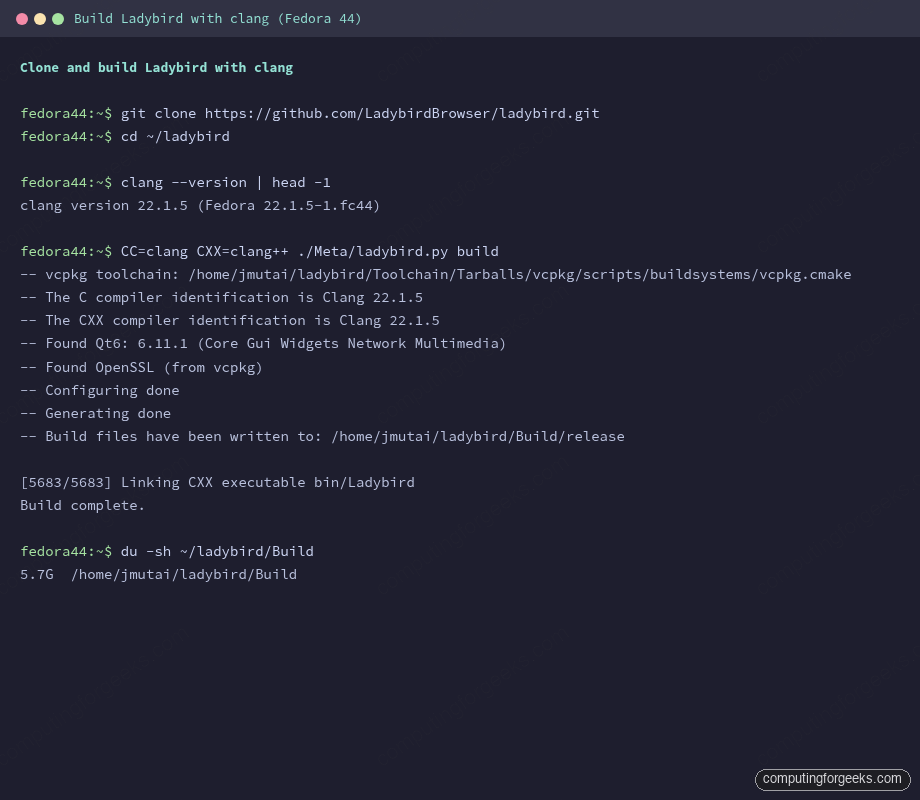Image resolution: width=920 pixels, height=800 pixels.
Task: Click the 'Build complete.' line
Action: [82, 505]
